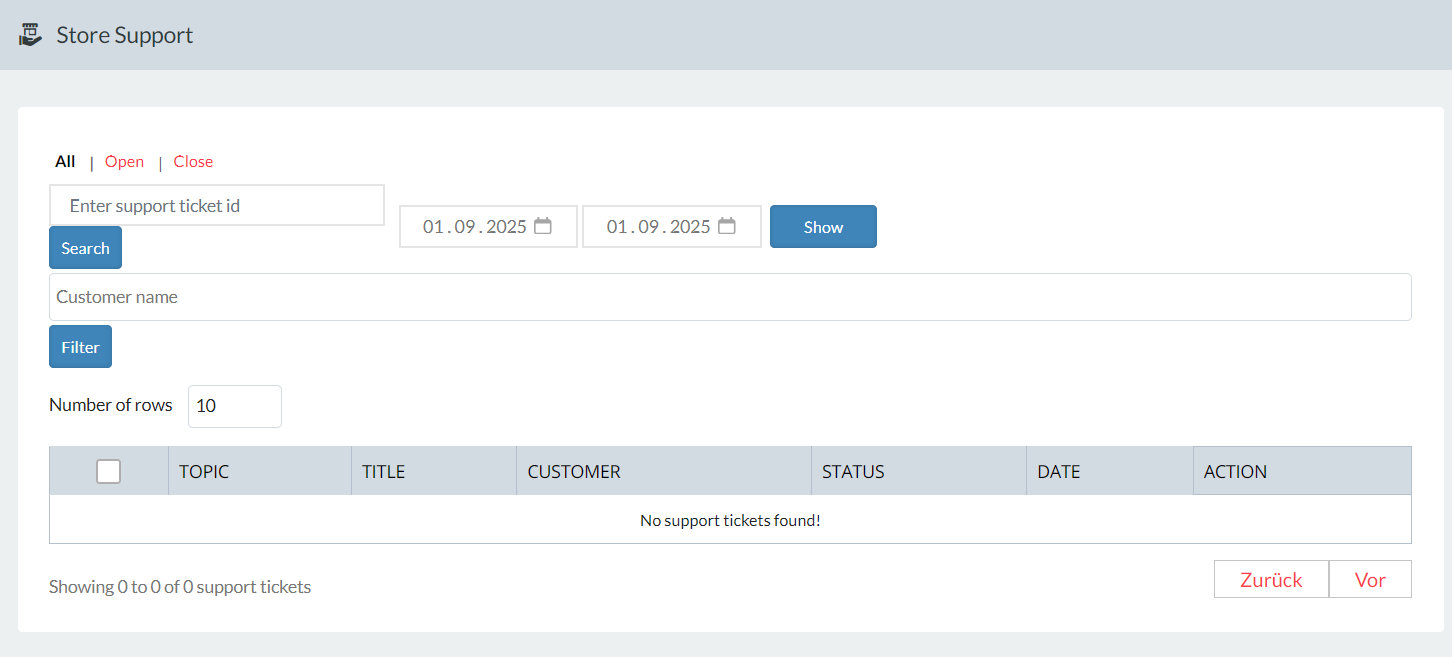Click the TOPIC column header
This screenshot has height=657, width=1452.
[204, 471]
